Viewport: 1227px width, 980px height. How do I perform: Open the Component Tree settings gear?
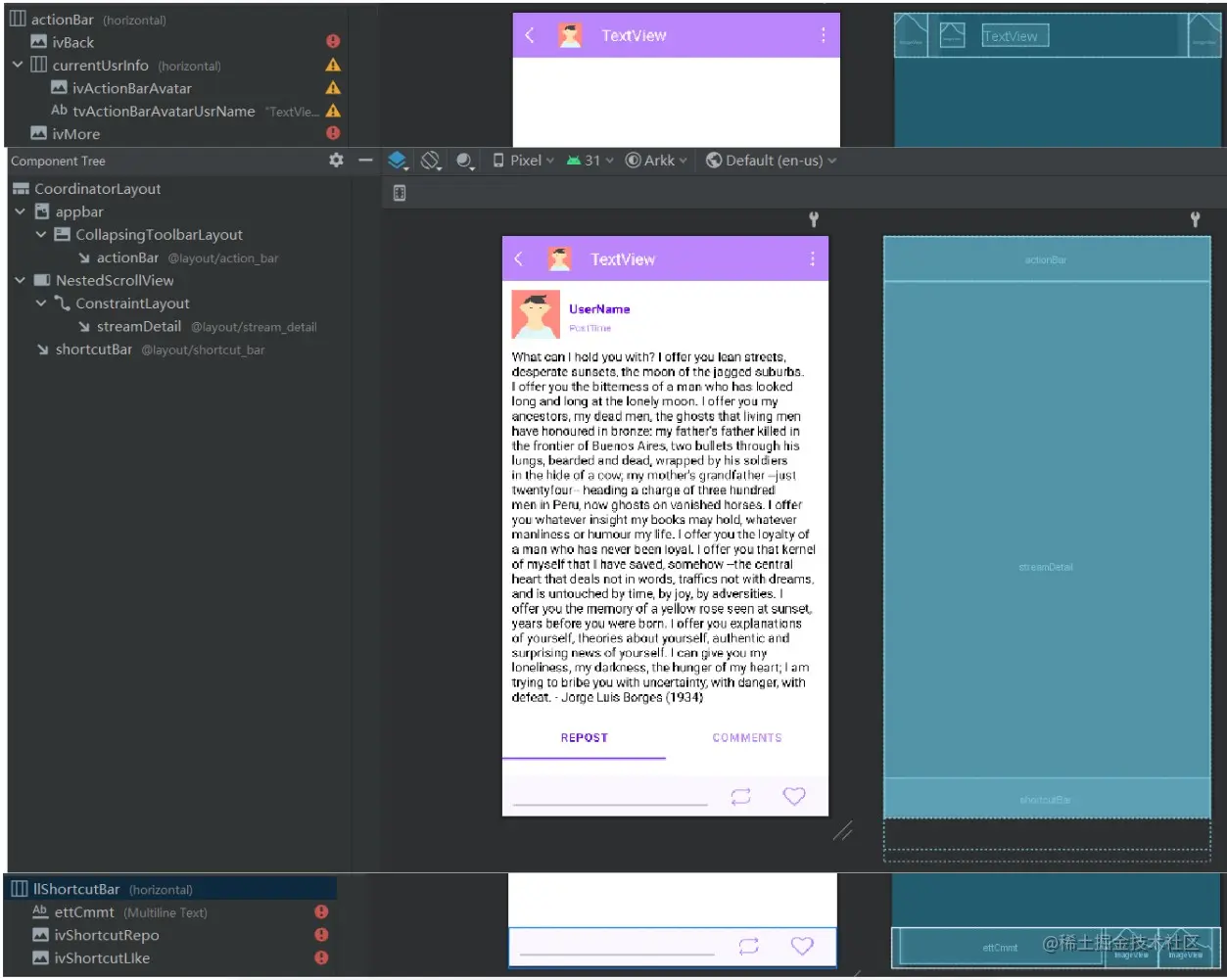[x=336, y=160]
